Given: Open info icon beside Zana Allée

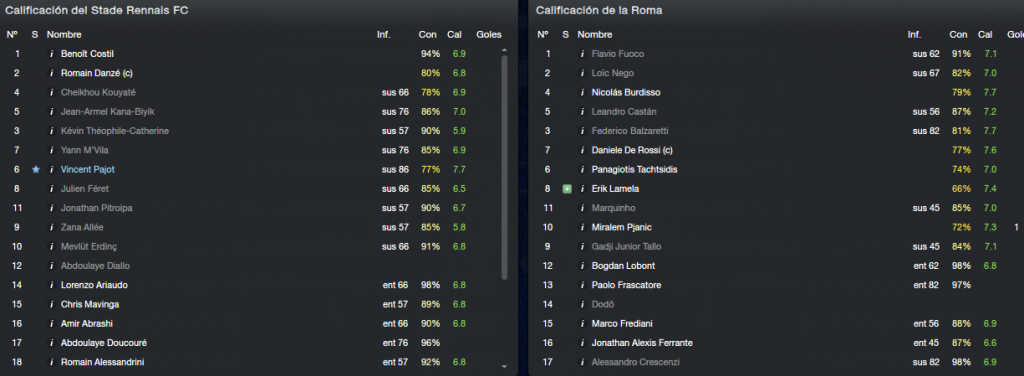Looking at the screenshot, I should pos(52,227).
